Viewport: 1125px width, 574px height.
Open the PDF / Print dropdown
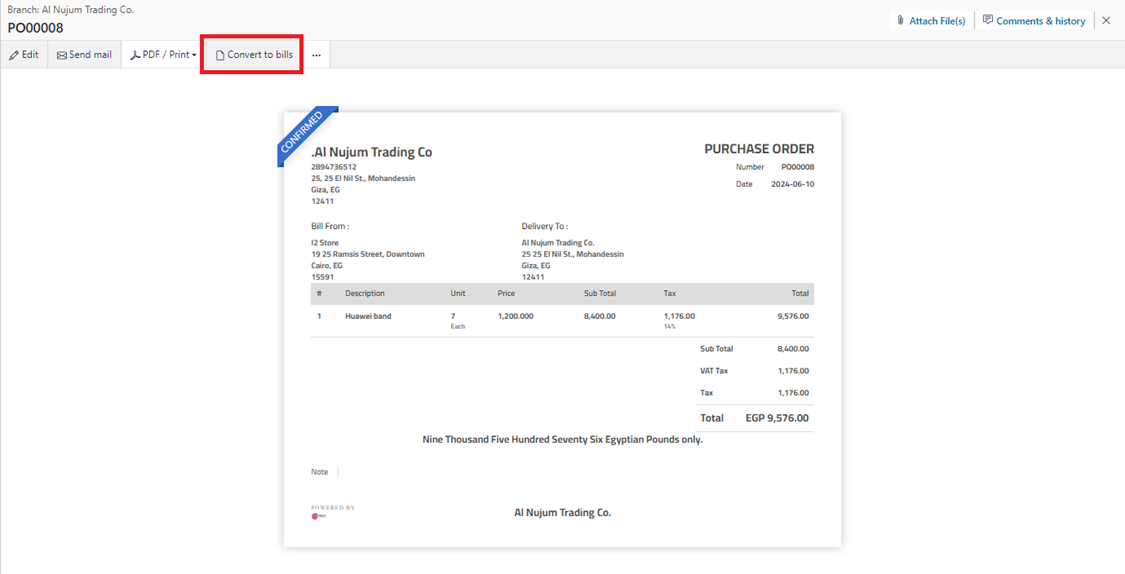pyautogui.click(x=163, y=55)
